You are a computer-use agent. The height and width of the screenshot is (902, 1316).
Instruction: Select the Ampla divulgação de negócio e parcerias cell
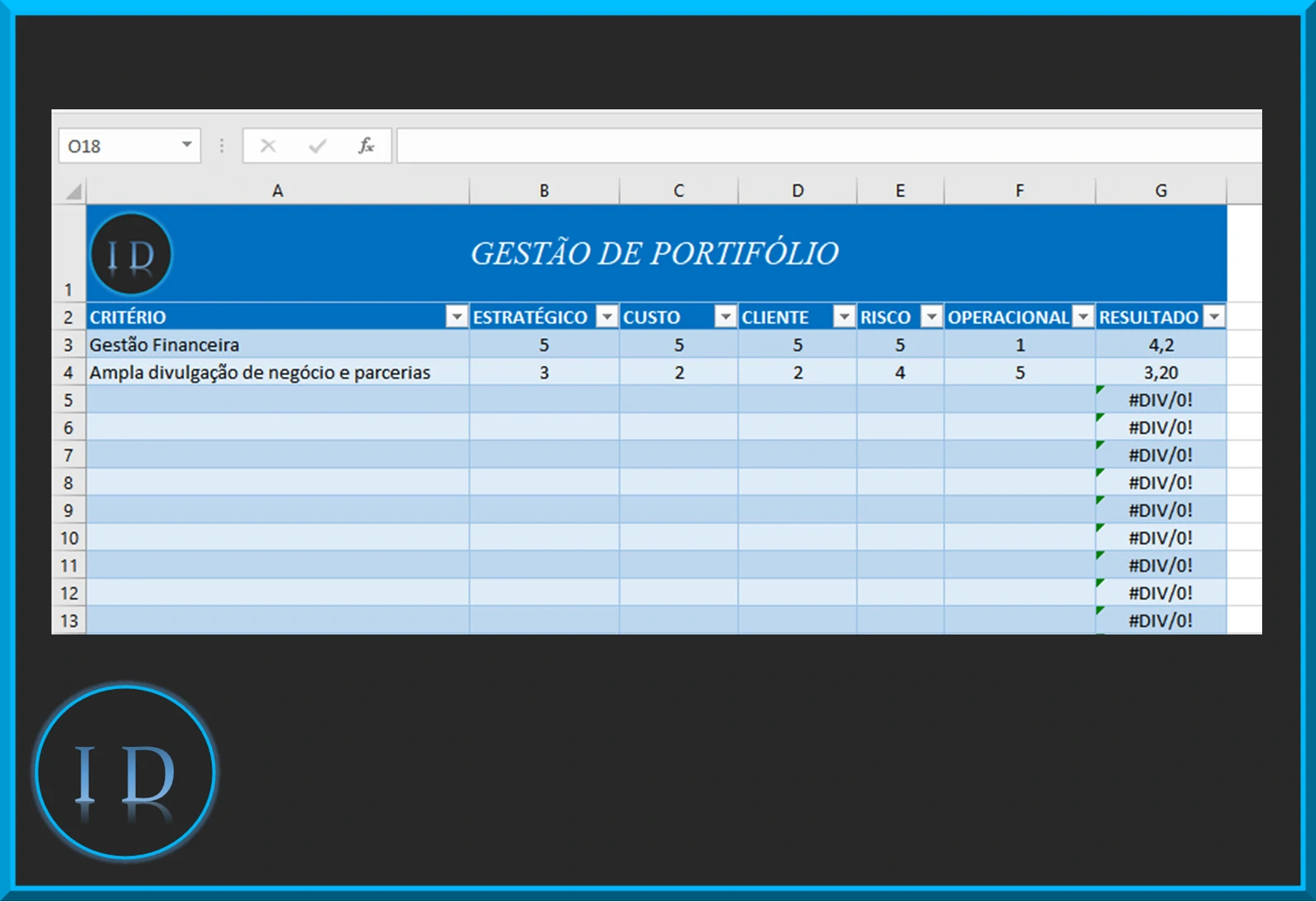click(x=277, y=373)
